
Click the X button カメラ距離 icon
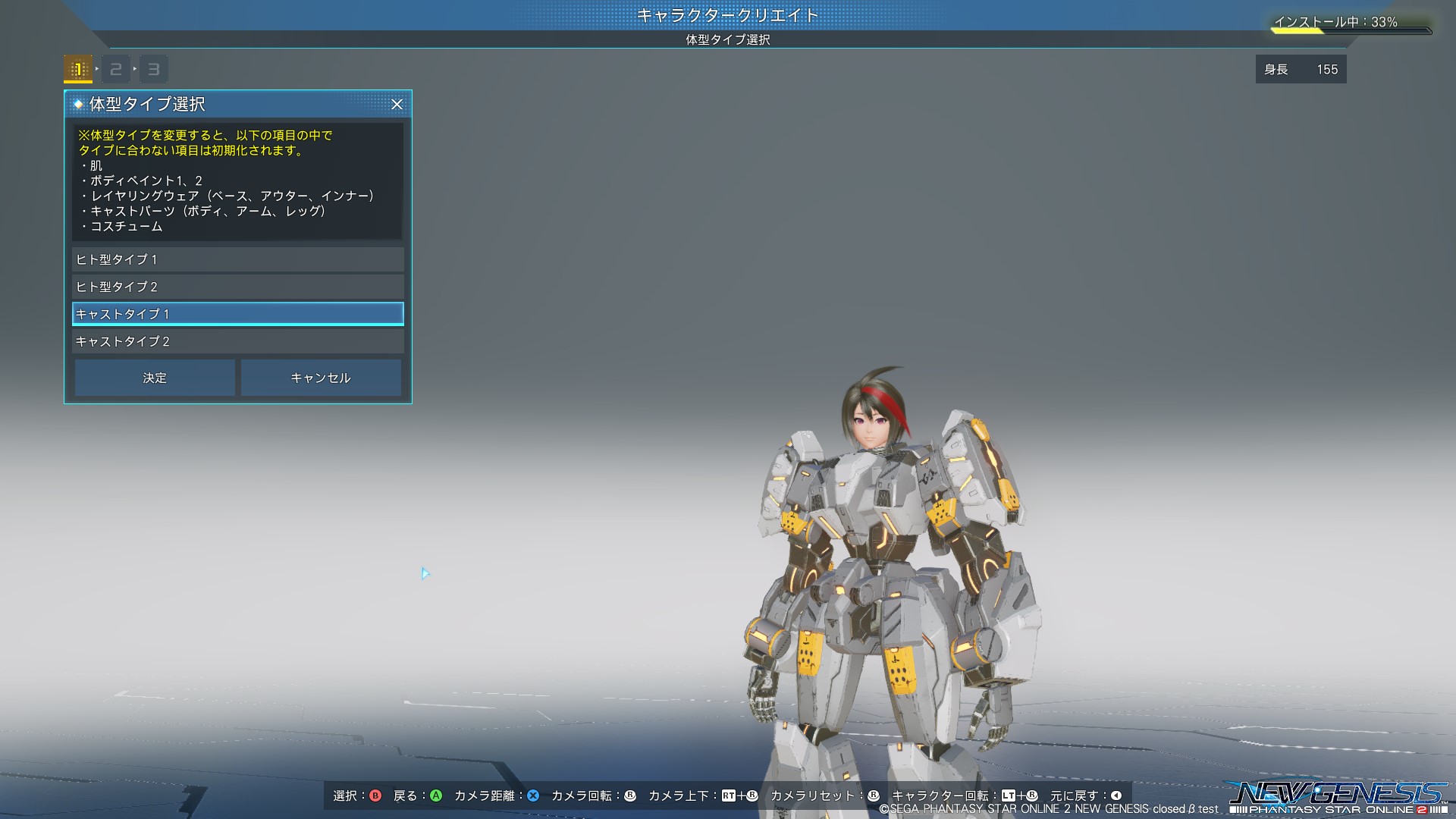click(x=533, y=795)
